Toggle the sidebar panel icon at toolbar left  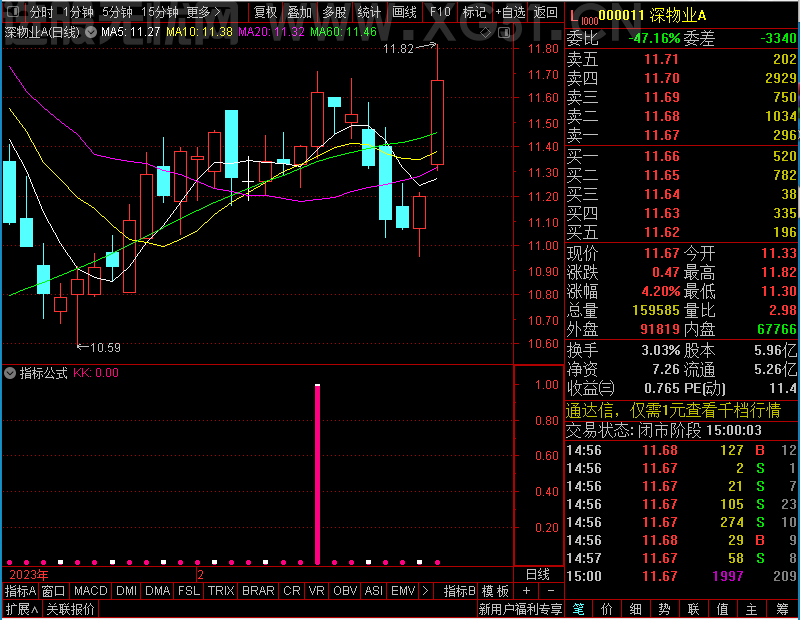pos(12,11)
